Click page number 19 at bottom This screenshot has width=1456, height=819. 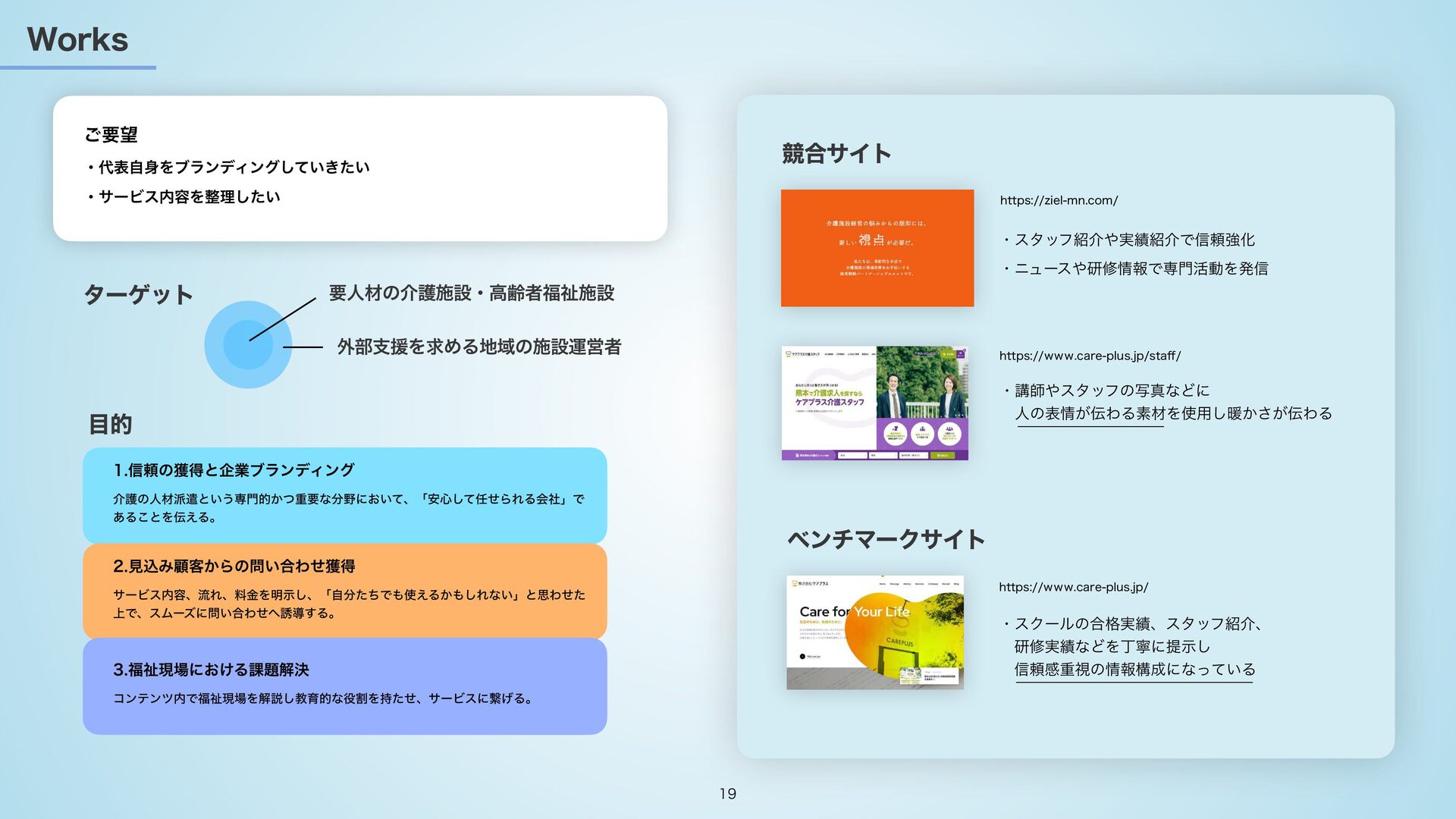pyautogui.click(x=727, y=794)
